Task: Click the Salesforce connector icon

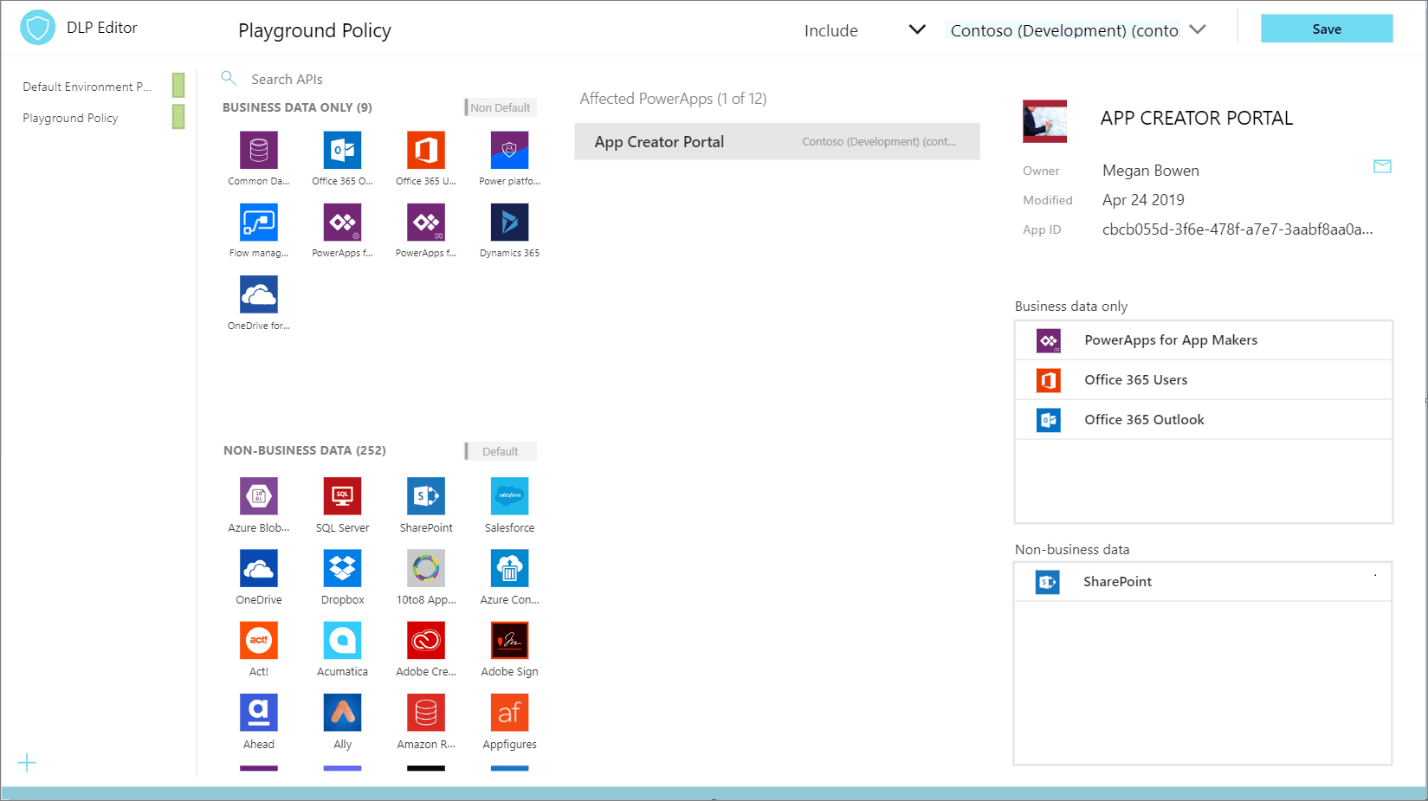Action: tap(510, 496)
